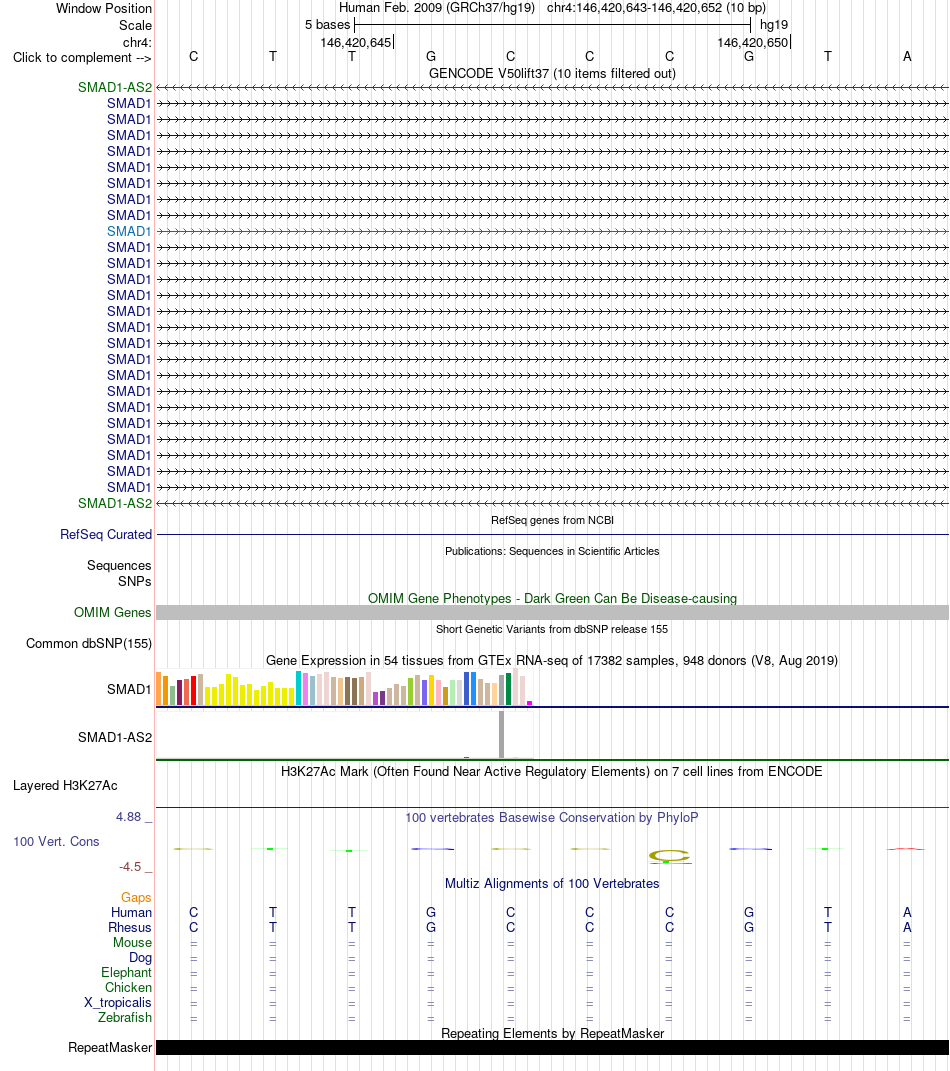Click the red PhyloP mark under base A
The height and width of the screenshot is (1071, 950).
coord(906,849)
